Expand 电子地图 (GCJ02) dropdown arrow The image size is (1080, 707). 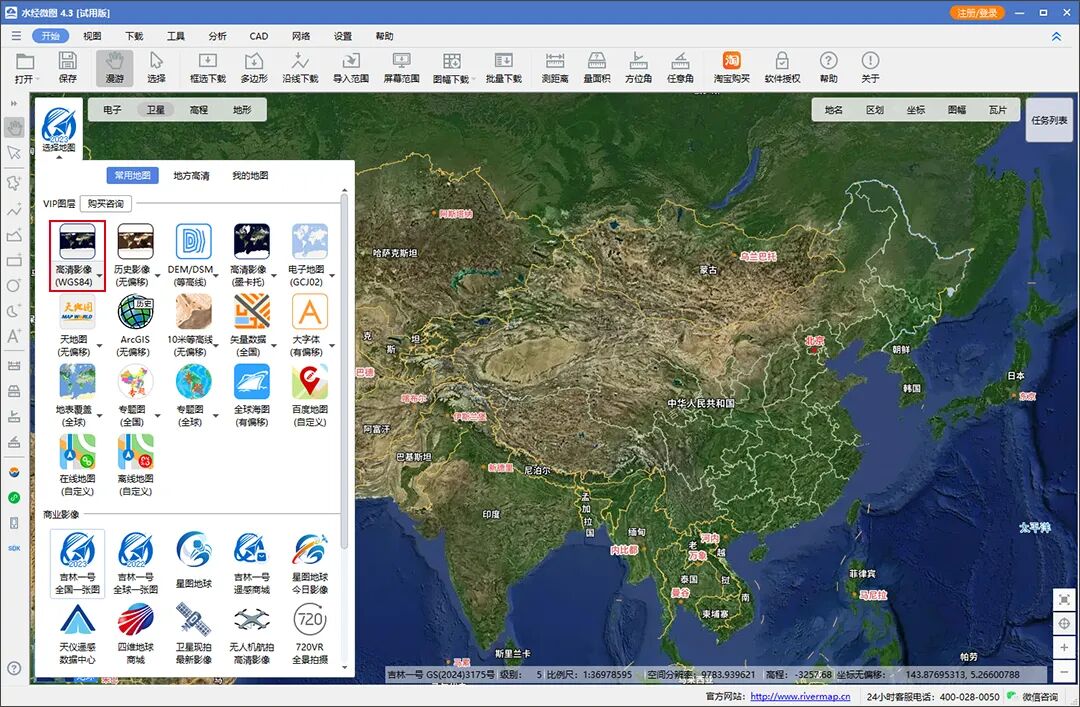(332, 276)
